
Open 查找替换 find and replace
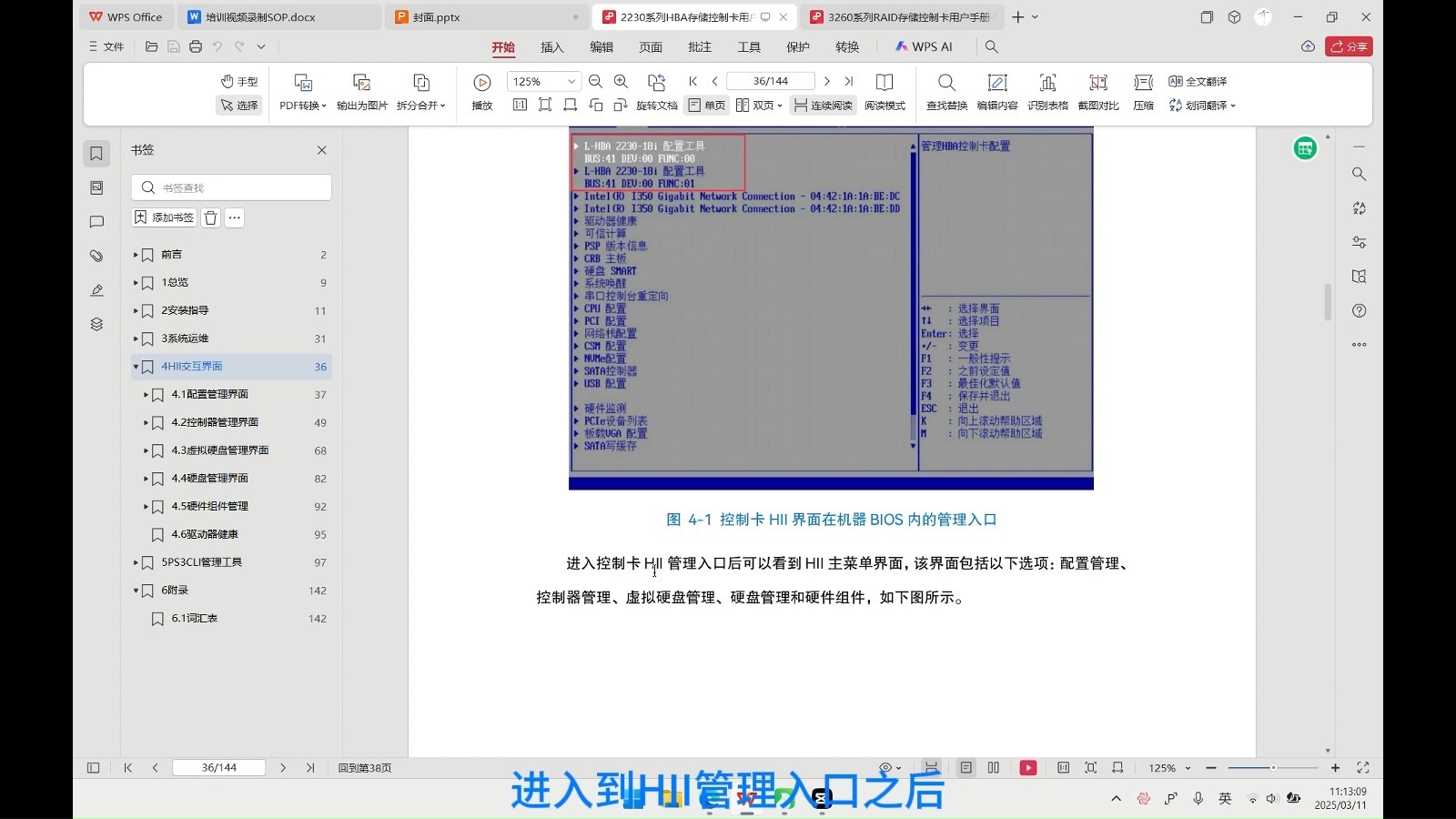click(946, 93)
